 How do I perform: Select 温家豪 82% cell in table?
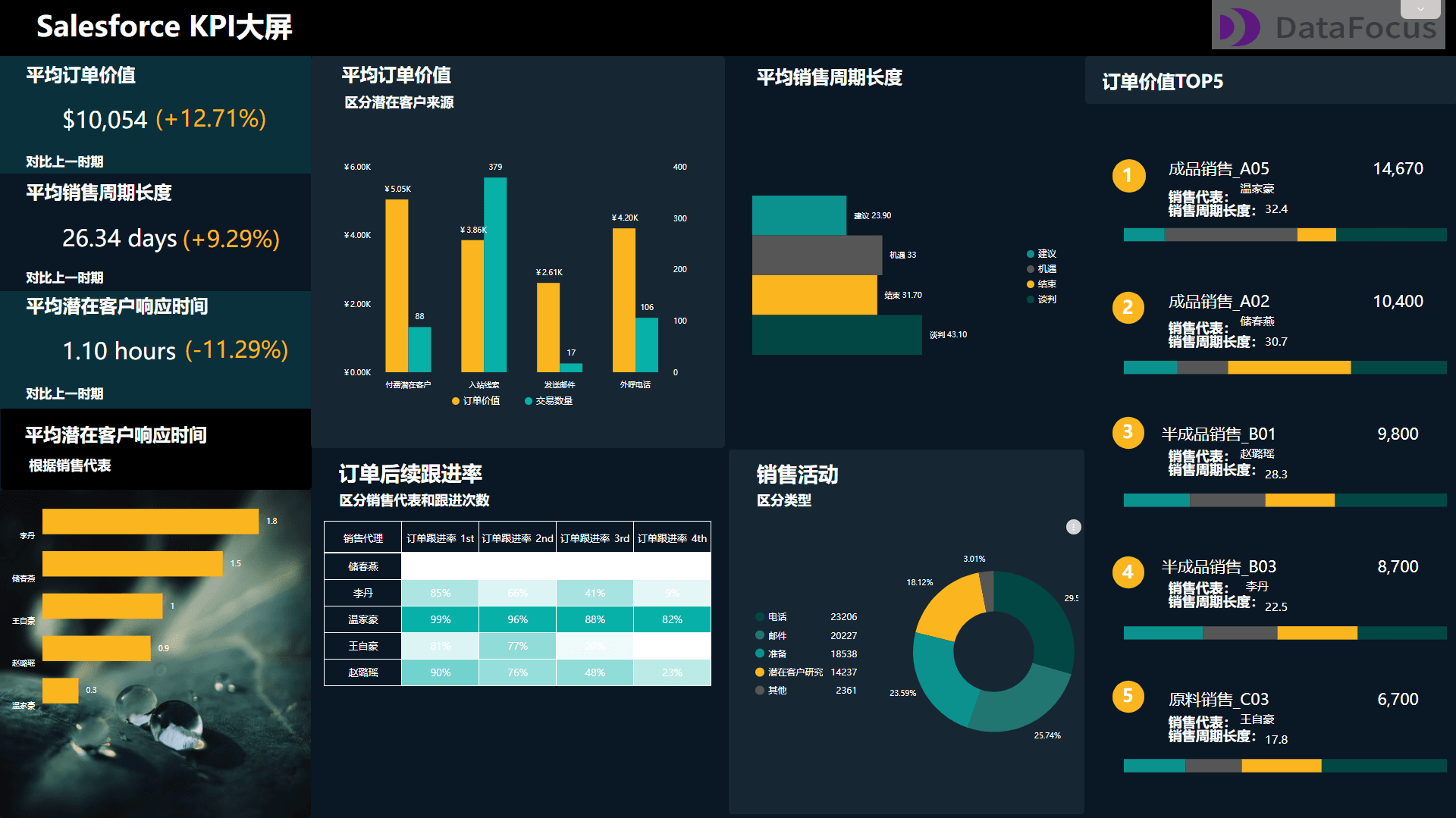click(672, 619)
